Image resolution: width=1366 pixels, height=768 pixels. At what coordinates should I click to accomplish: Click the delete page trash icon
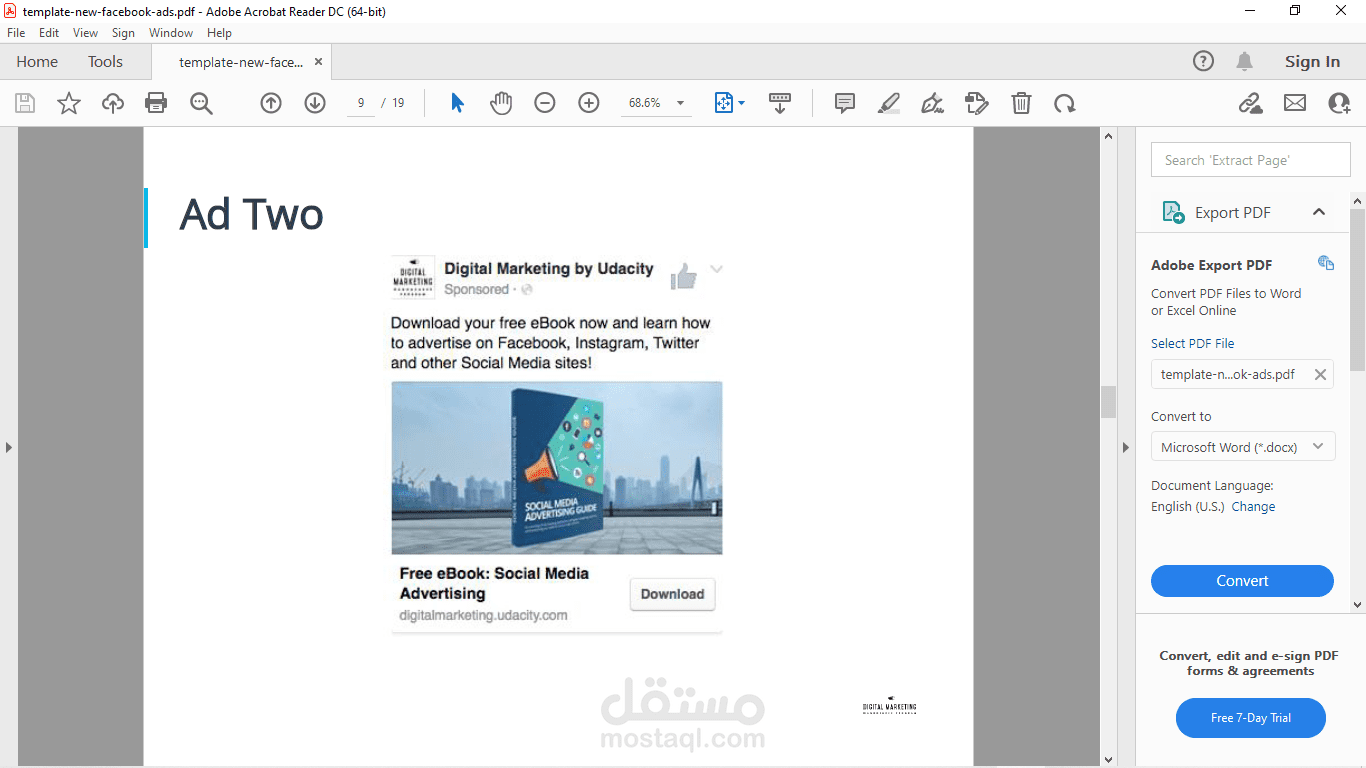coord(1021,103)
